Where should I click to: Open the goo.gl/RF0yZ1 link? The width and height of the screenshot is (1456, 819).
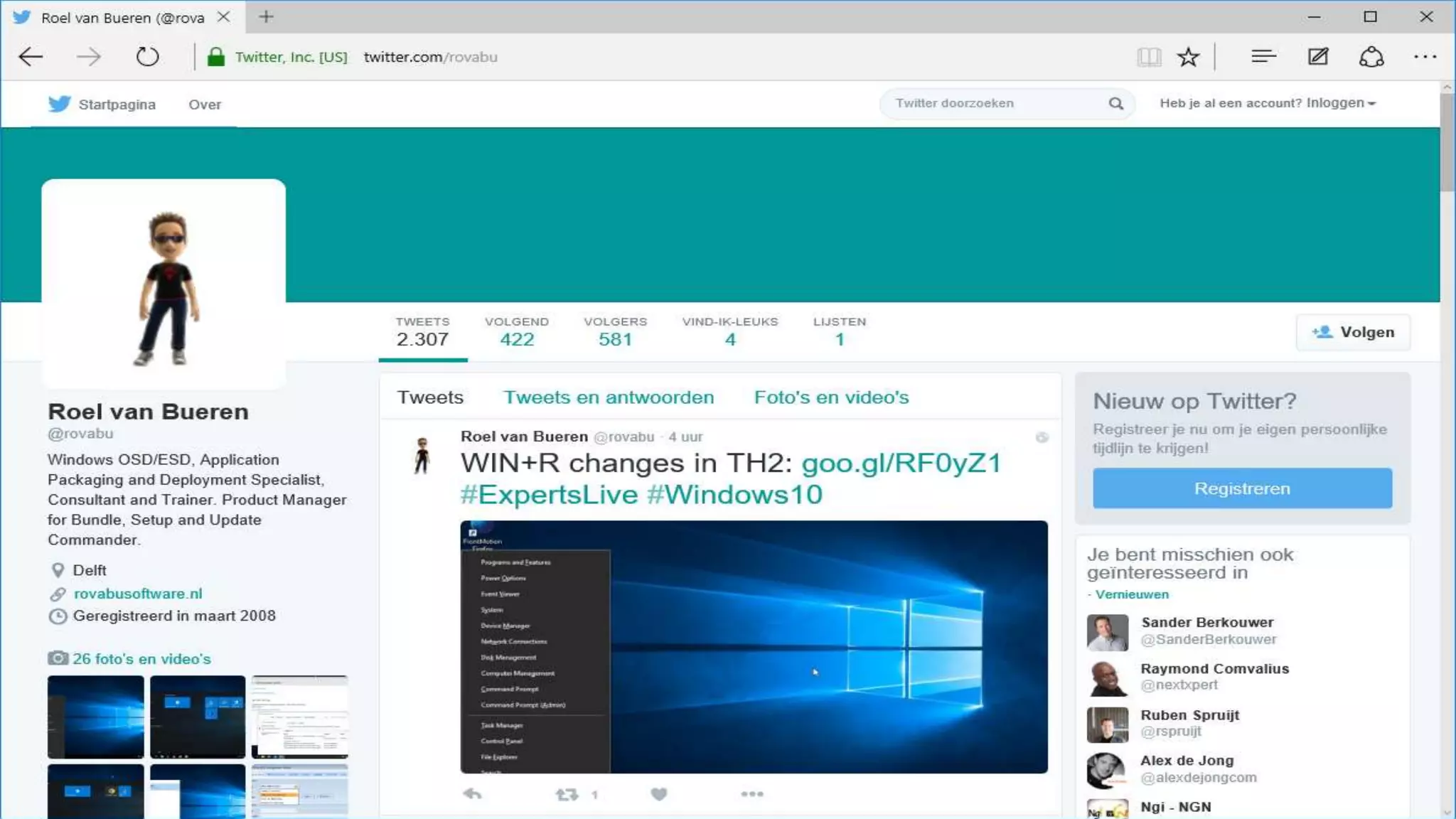click(x=901, y=463)
